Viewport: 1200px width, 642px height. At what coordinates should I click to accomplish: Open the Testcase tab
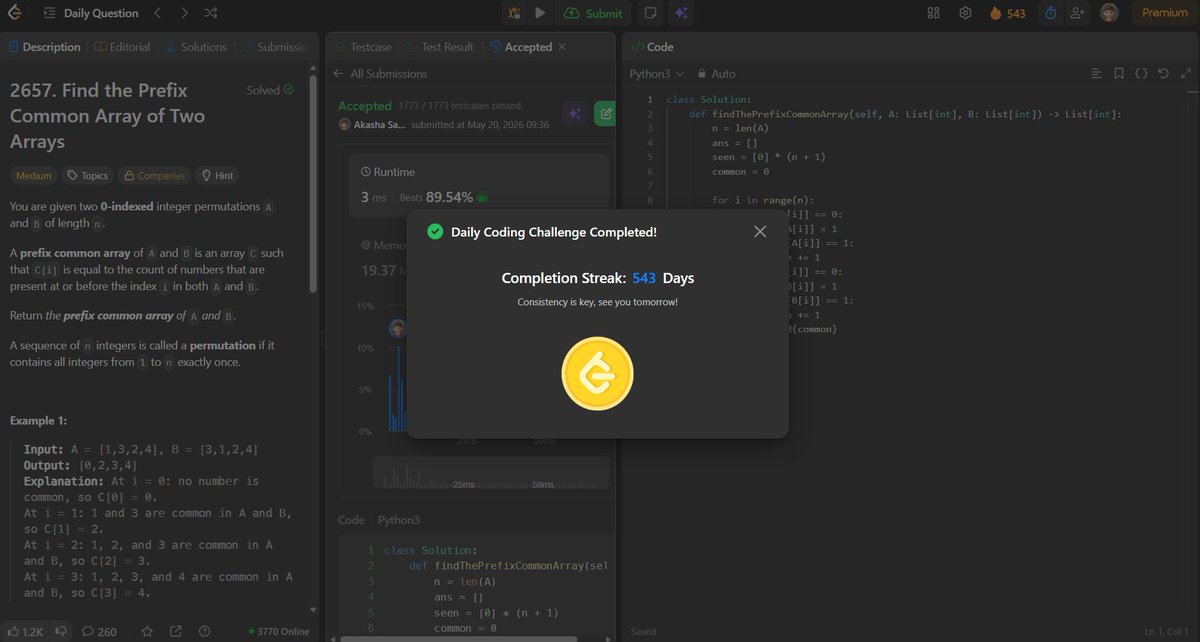[363, 47]
